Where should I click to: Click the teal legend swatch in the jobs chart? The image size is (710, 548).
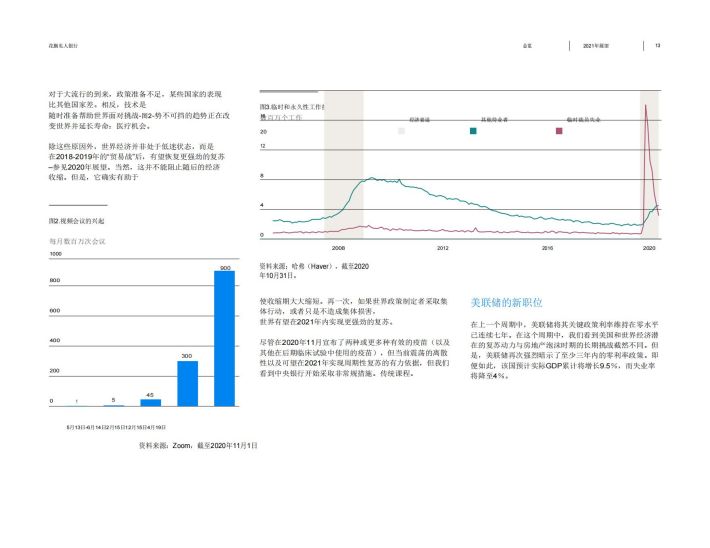473,131
